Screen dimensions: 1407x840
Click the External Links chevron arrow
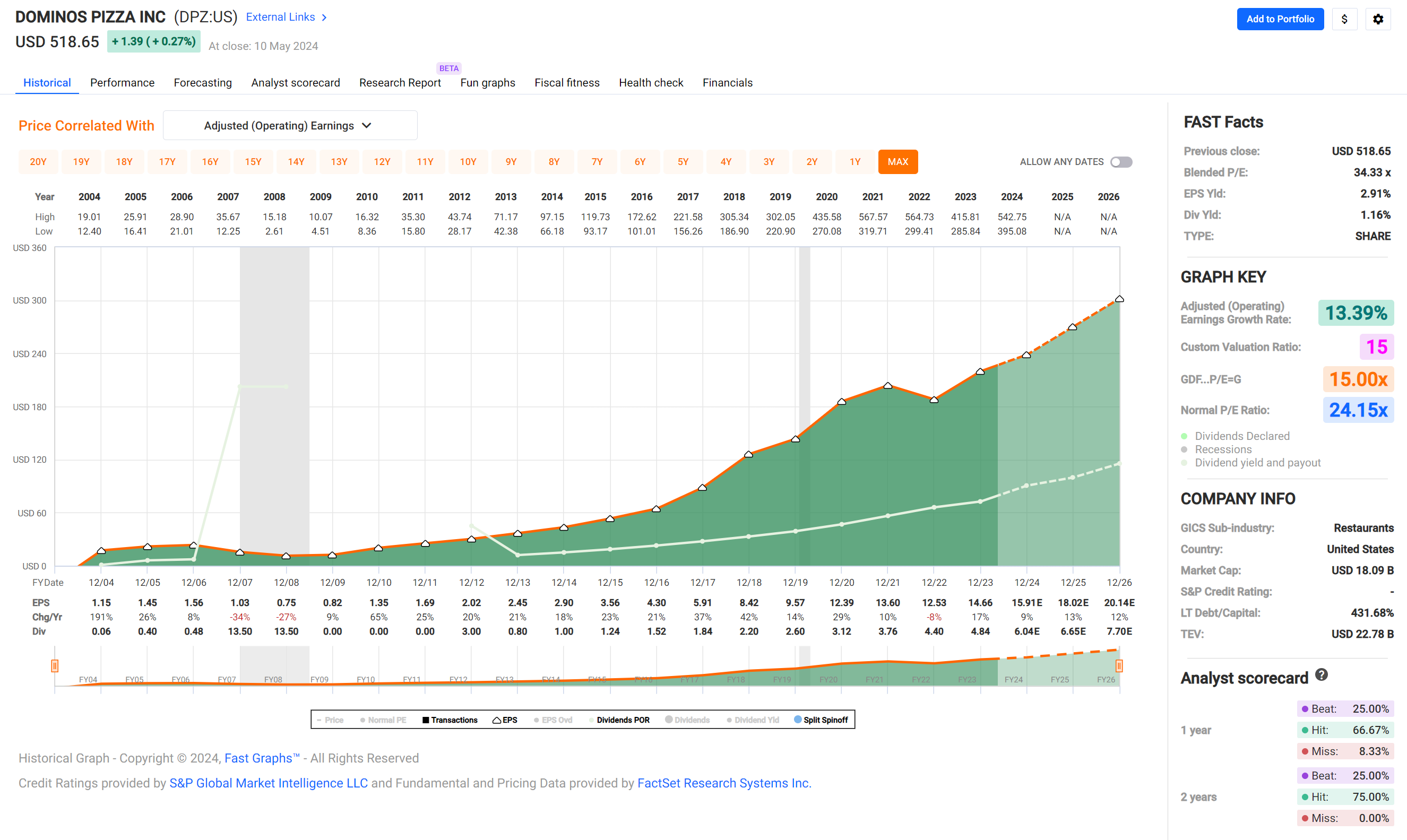point(324,18)
